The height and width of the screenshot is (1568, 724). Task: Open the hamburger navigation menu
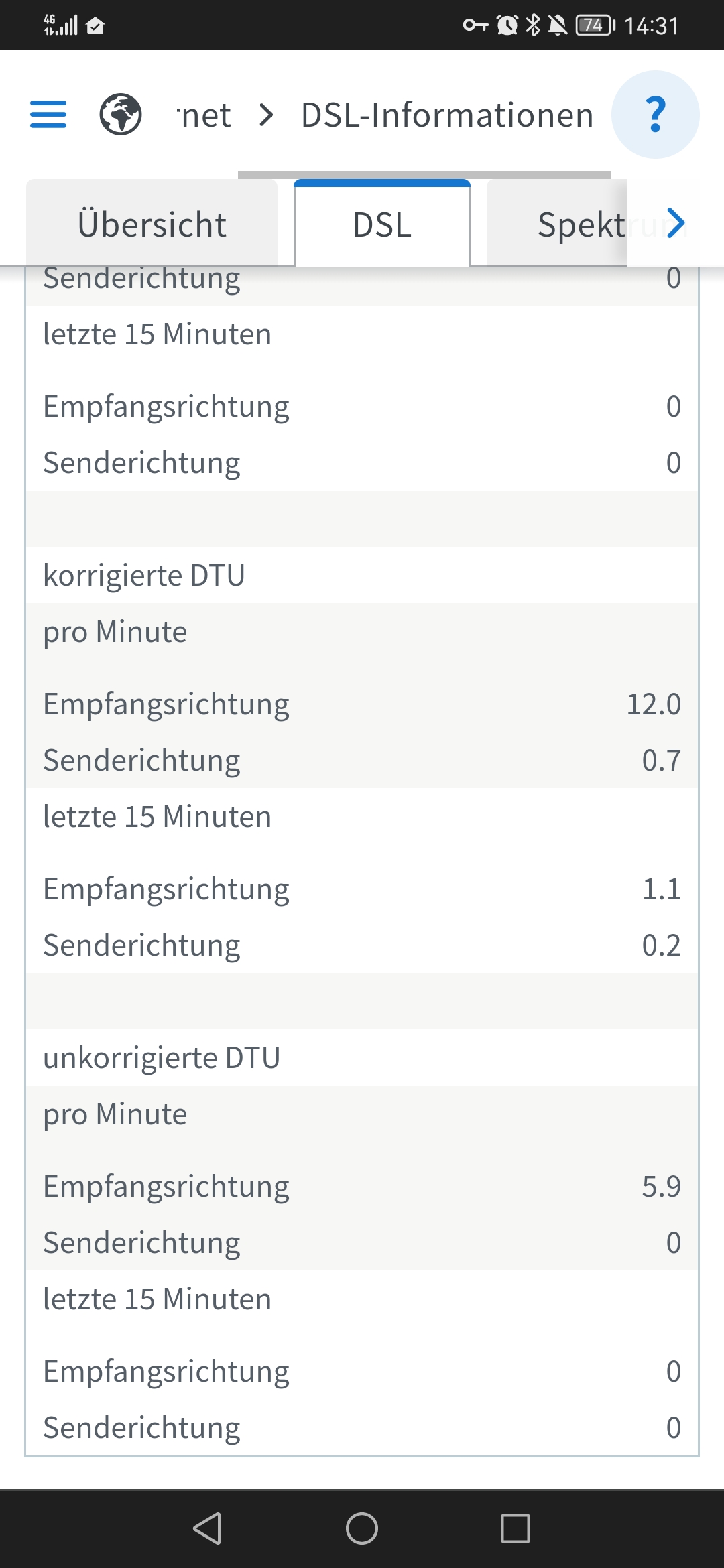pyautogui.click(x=48, y=114)
